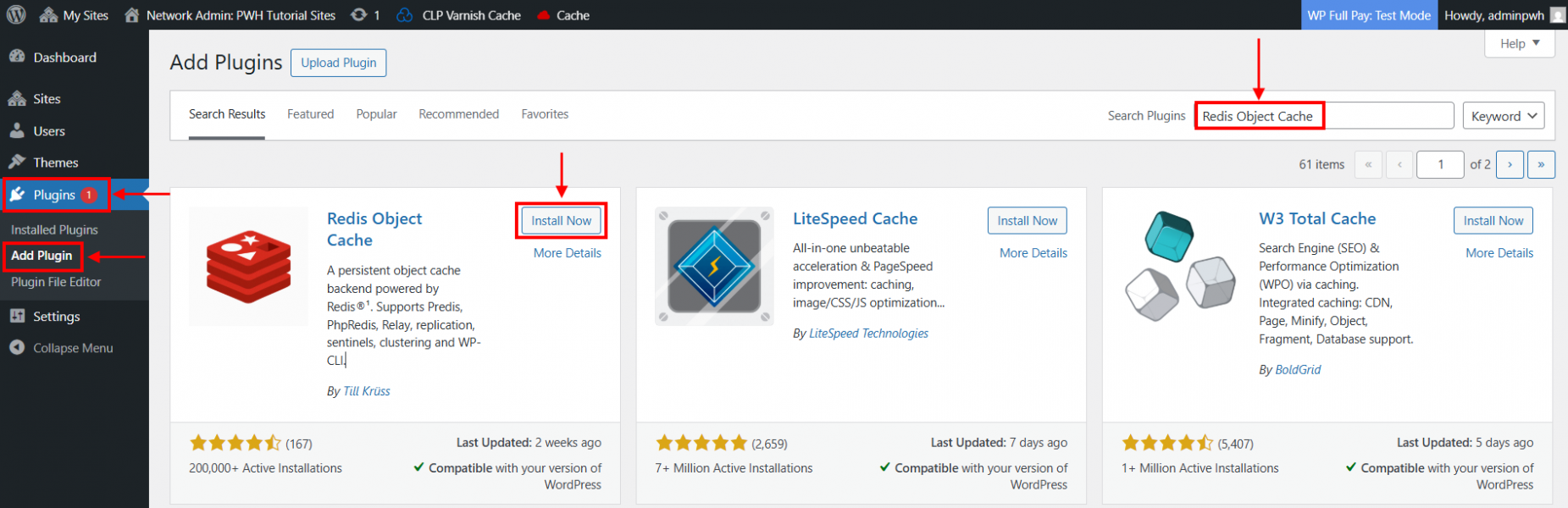The height and width of the screenshot is (508, 1568).
Task: Open Plugin File Editor submenu item
Action: point(56,282)
